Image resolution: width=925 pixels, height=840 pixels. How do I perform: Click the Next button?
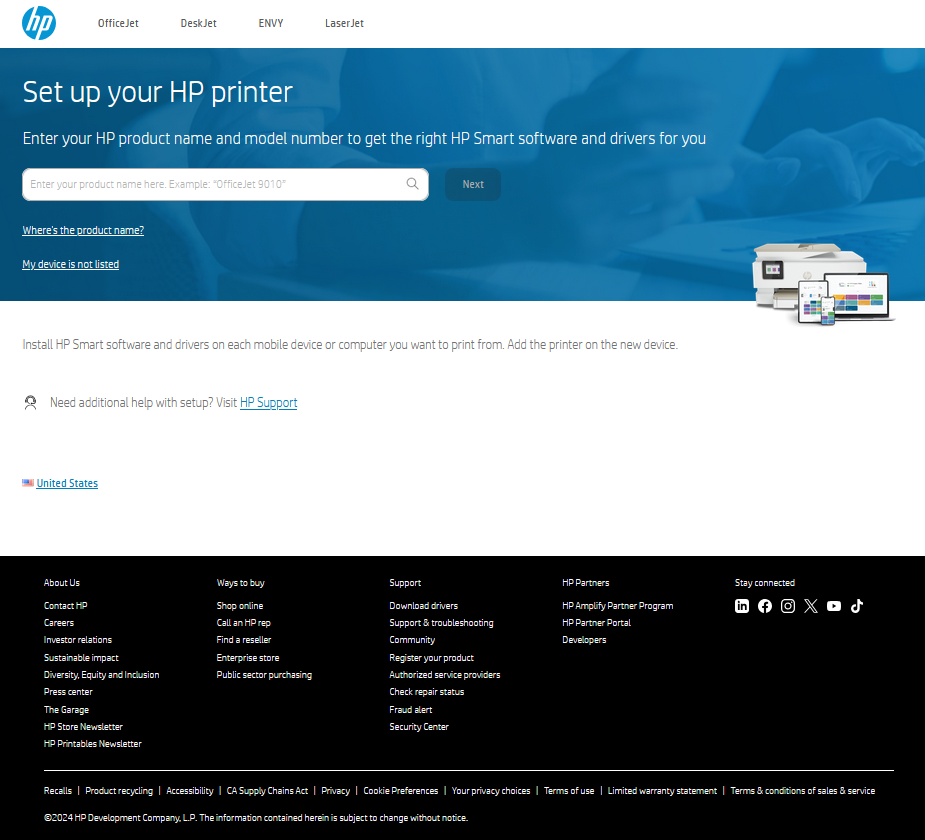[472, 184]
